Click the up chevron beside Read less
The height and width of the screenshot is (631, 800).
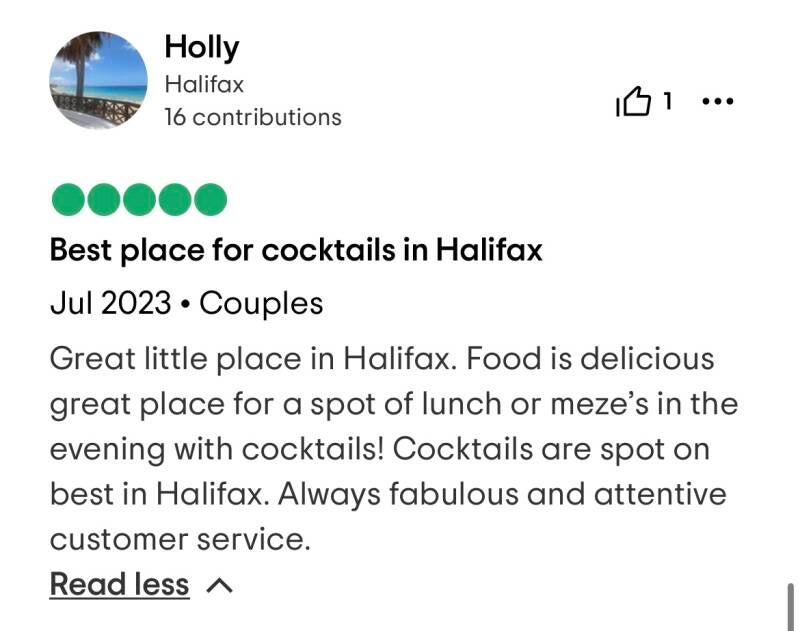[x=219, y=586]
